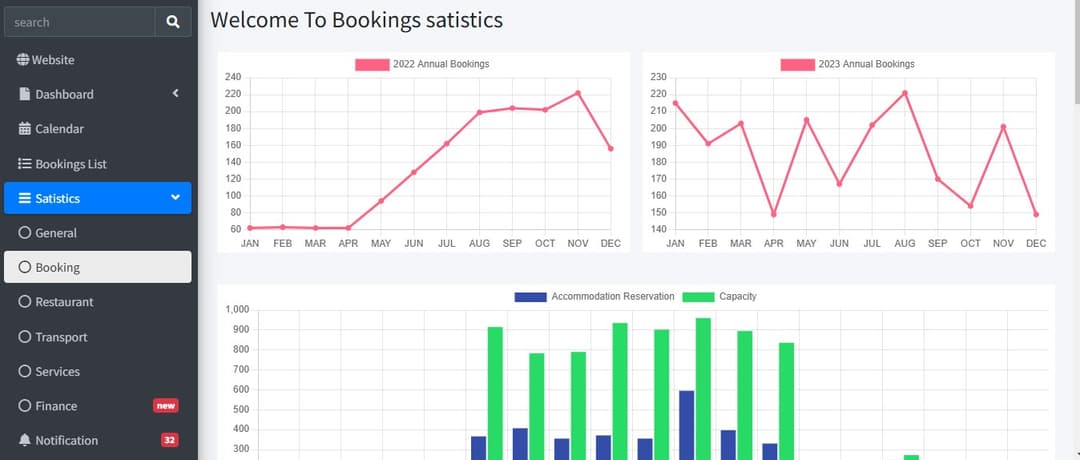The height and width of the screenshot is (460, 1080).
Task: Click the Notification bell icon
Action: click(x=25, y=441)
